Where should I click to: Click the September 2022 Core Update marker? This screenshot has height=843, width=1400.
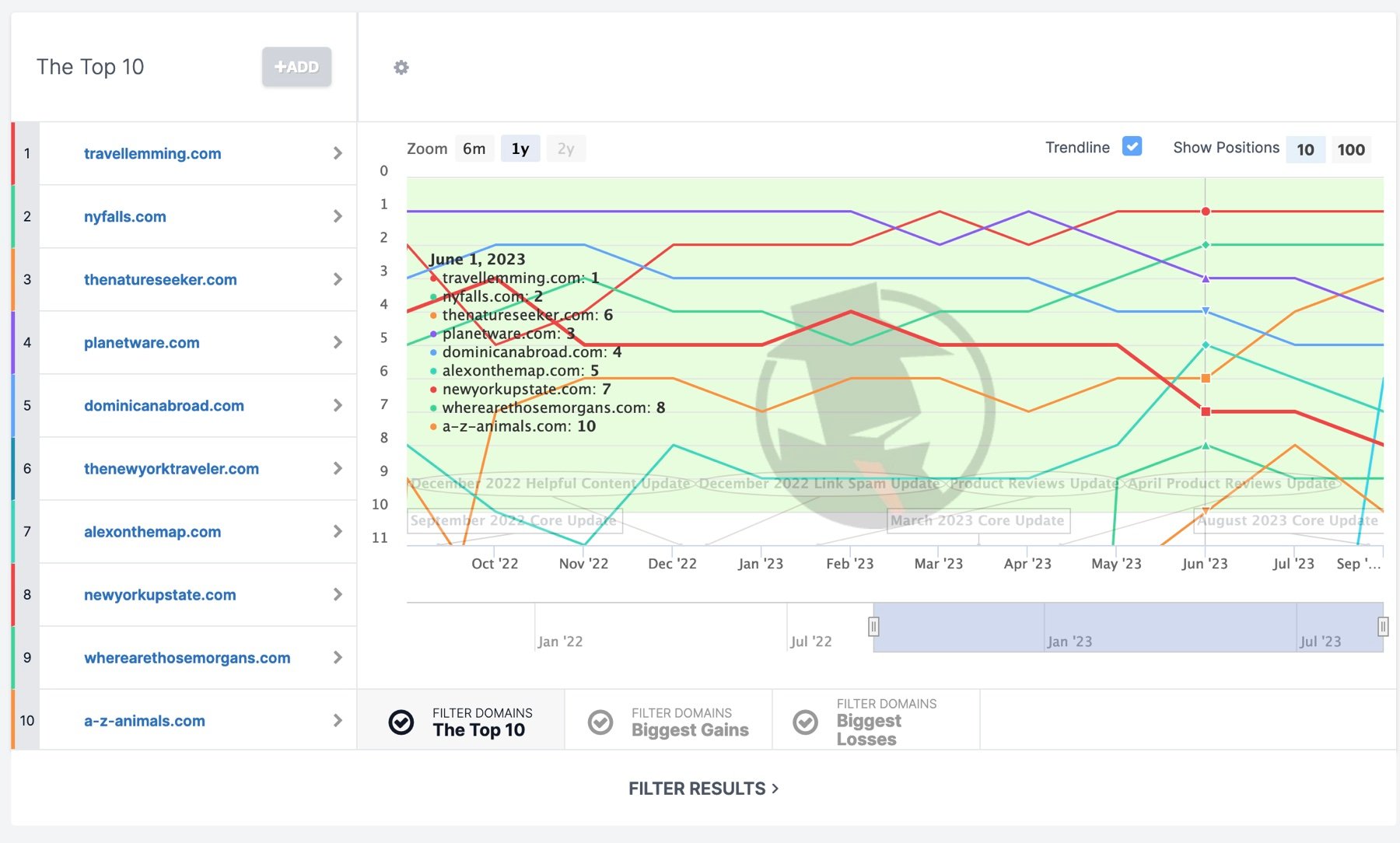(x=513, y=520)
